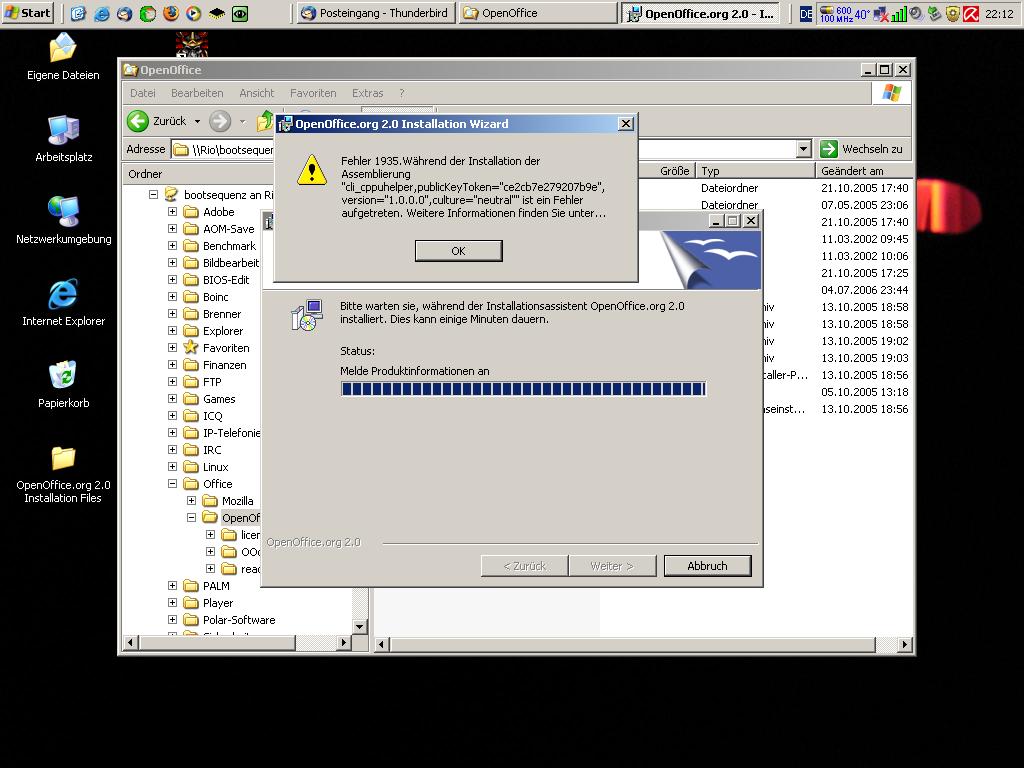Click the green Zurück back arrow in Explorer
Screen dimensions: 1024x768
[x=138, y=121]
